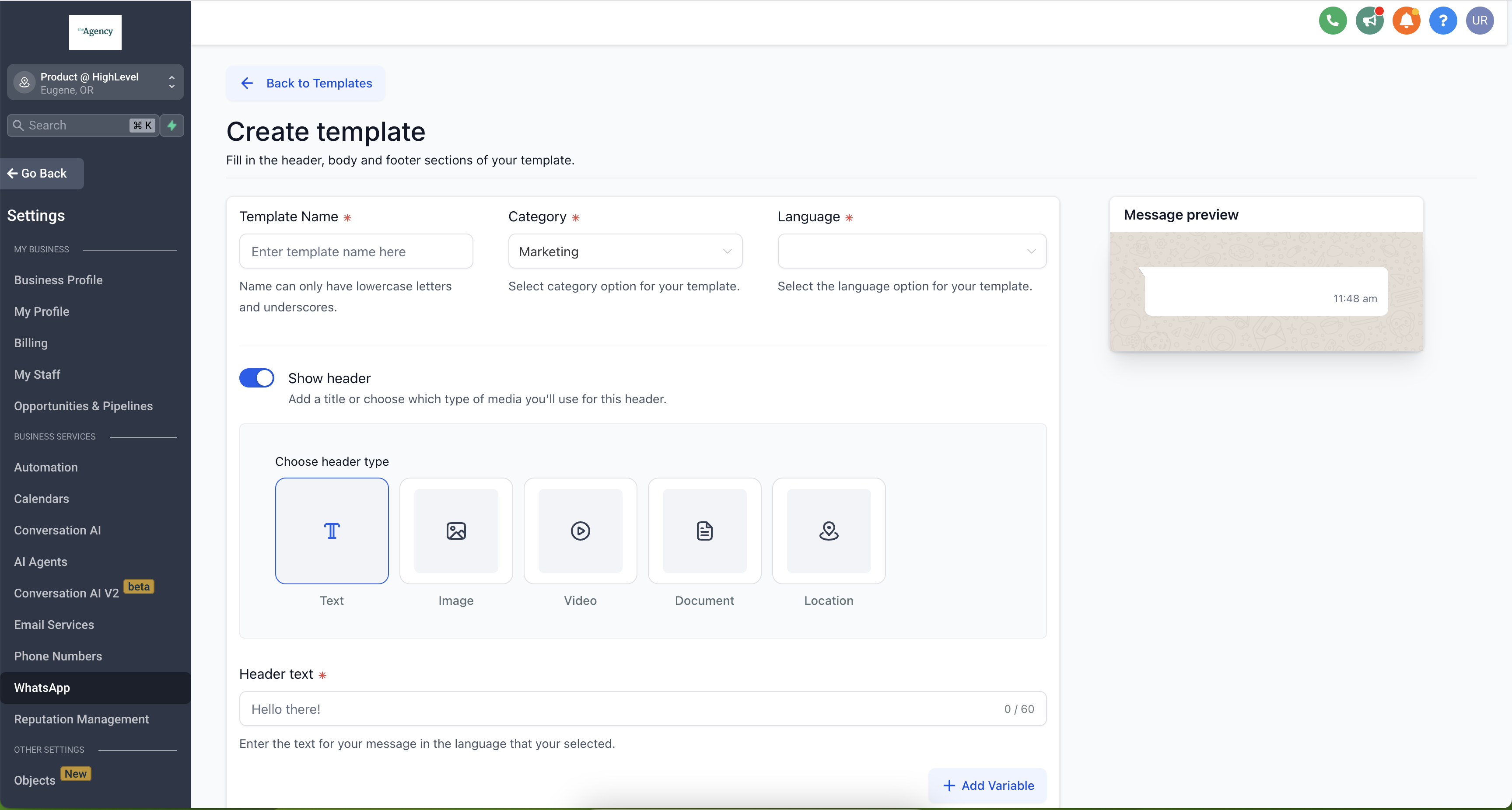This screenshot has height=810, width=1512.
Task: Click the Add Variable button
Action: tap(987, 786)
